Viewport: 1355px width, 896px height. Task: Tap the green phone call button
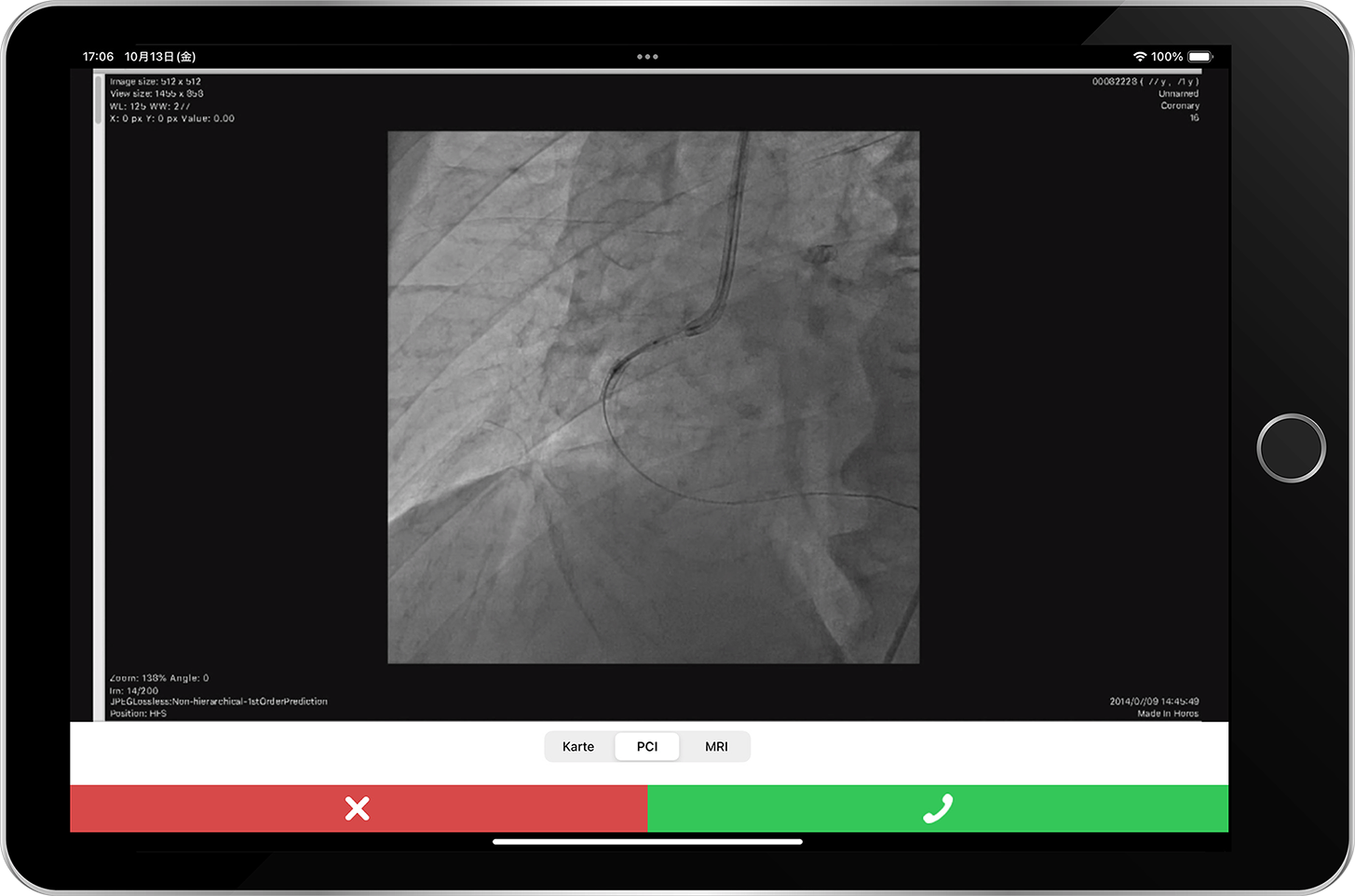point(937,808)
